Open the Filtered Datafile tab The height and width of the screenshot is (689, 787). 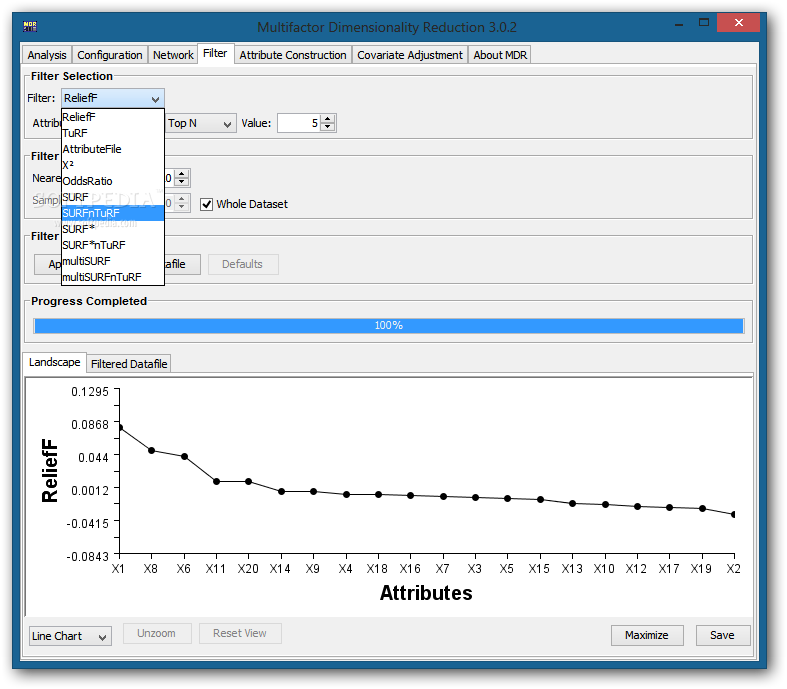[x=129, y=364]
